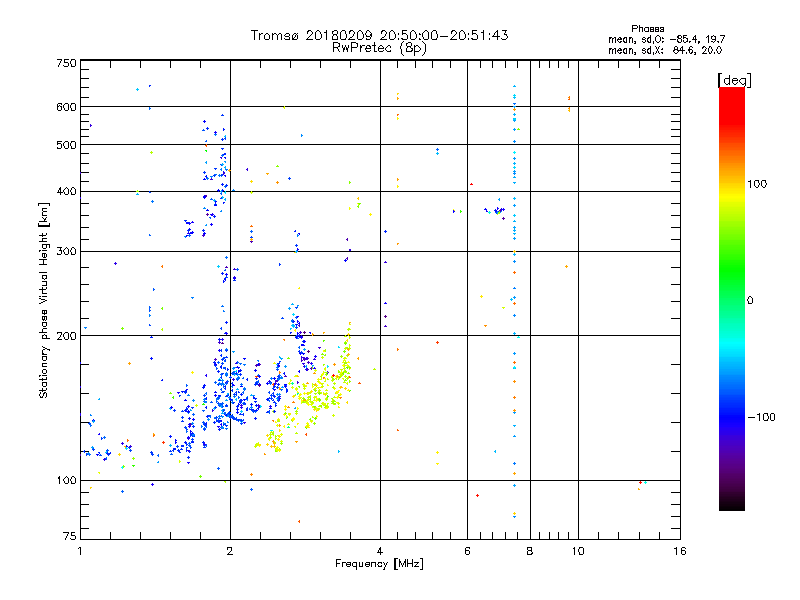Click the plot title "Tromsø 20180209 20:50:00-20:51:43"
The height and width of the screenshot is (600, 800).
pos(379,35)
